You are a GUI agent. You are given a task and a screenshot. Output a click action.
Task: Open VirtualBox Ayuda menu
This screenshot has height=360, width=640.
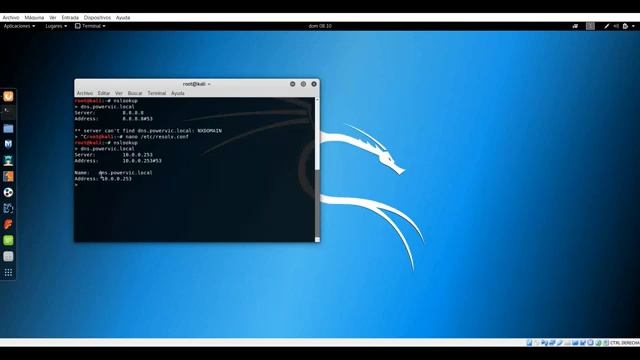click(x=123, y=18)
